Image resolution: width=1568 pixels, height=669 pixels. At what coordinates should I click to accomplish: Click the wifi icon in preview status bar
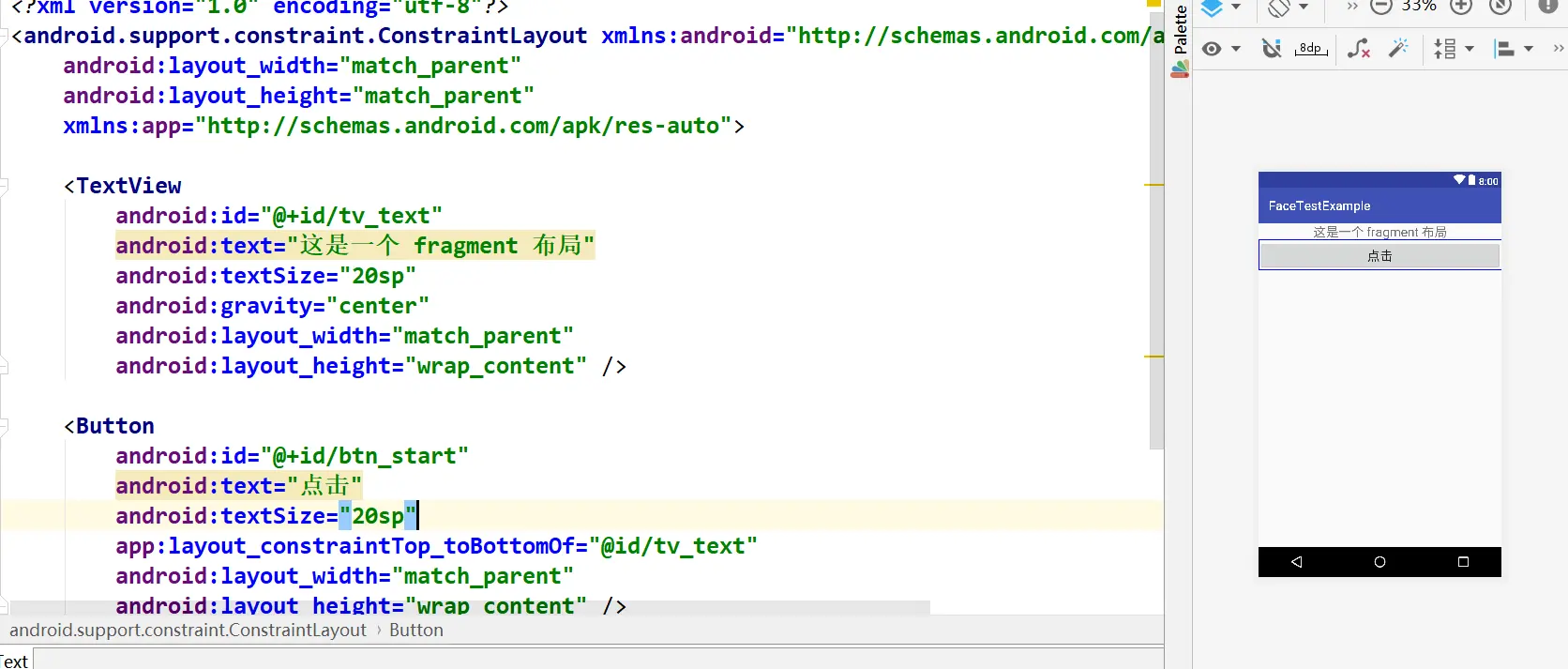1459,179
